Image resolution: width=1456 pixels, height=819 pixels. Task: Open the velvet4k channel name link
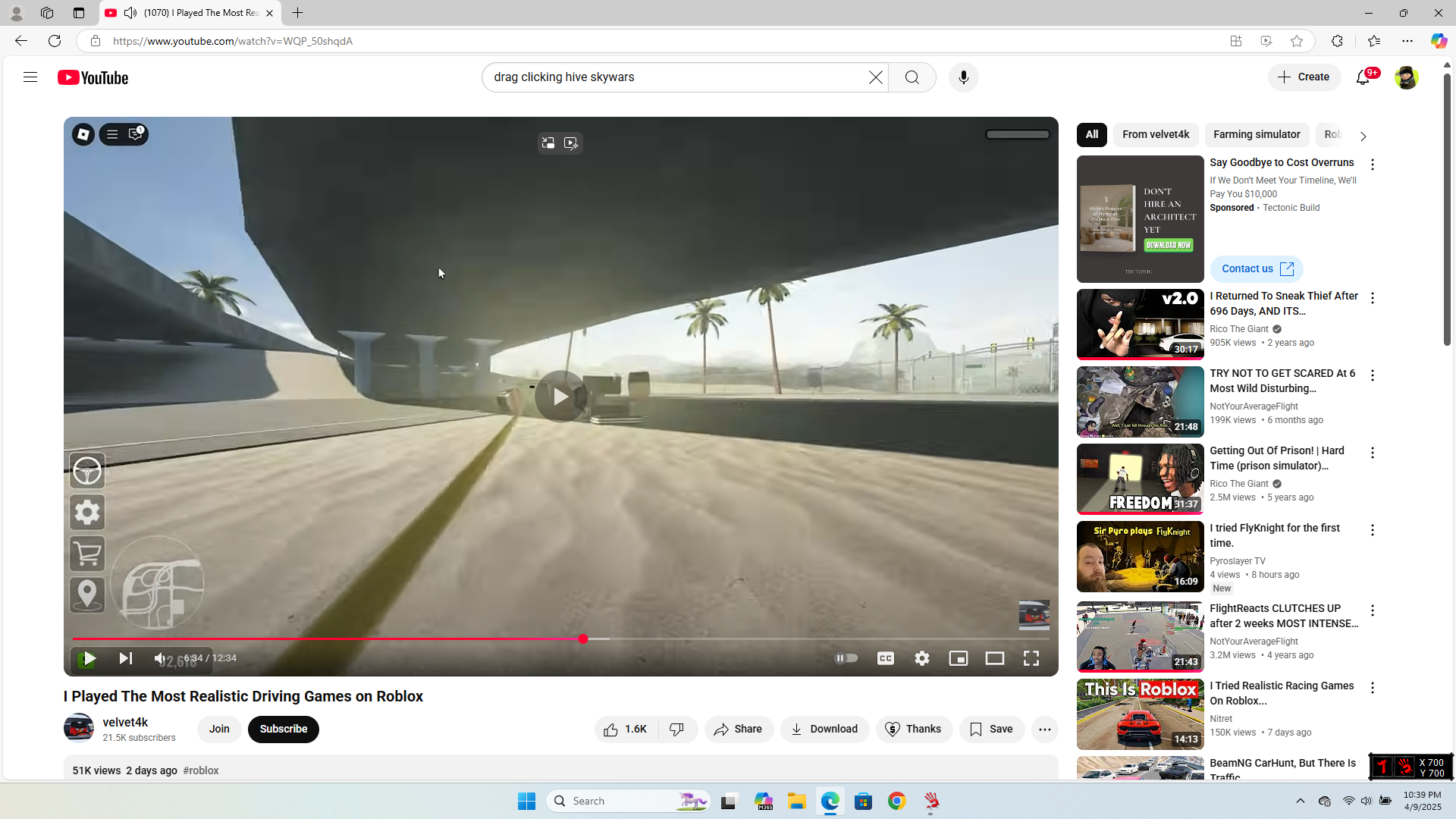125,723
